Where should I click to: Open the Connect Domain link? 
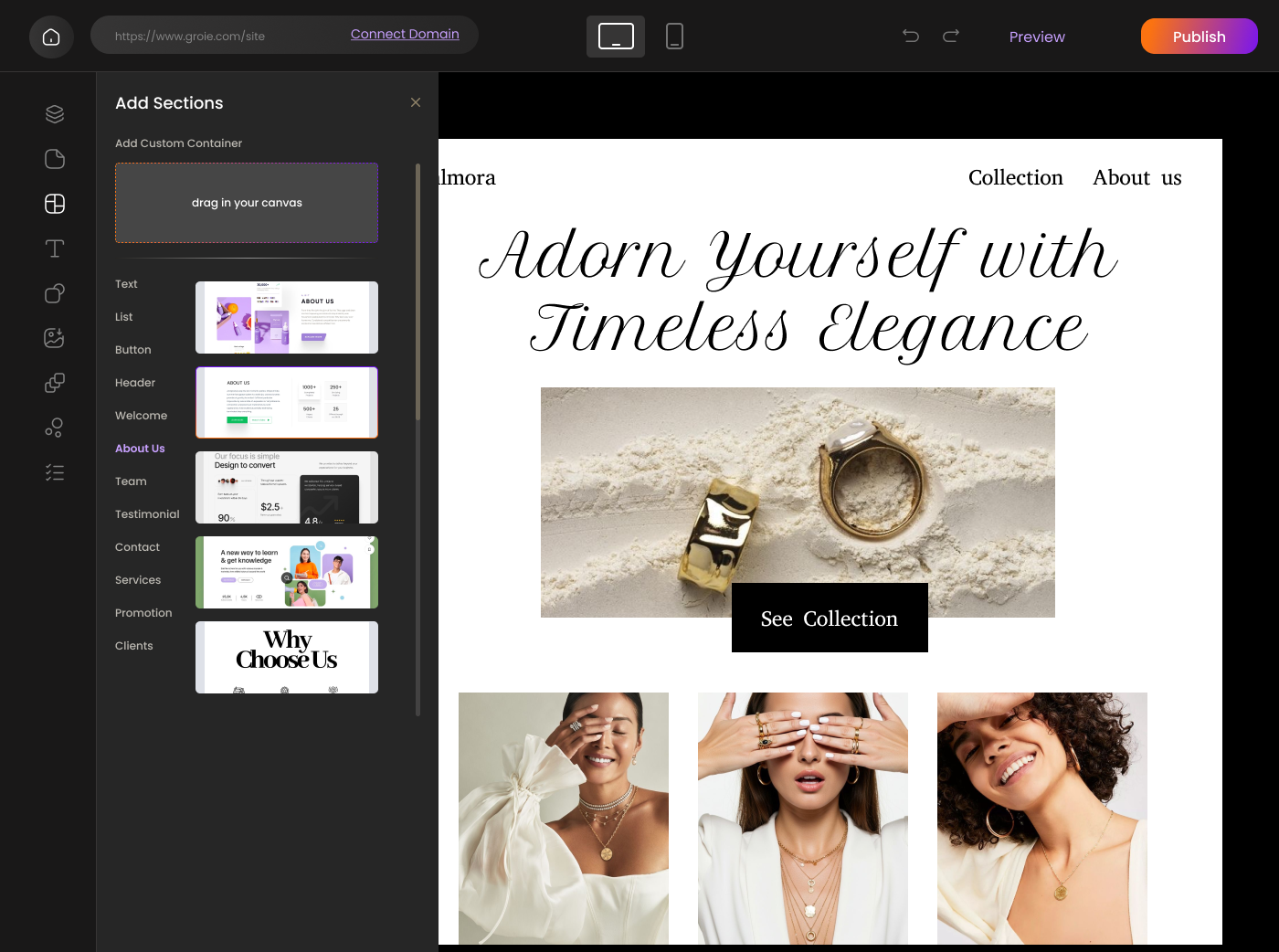tap(405, 34)
